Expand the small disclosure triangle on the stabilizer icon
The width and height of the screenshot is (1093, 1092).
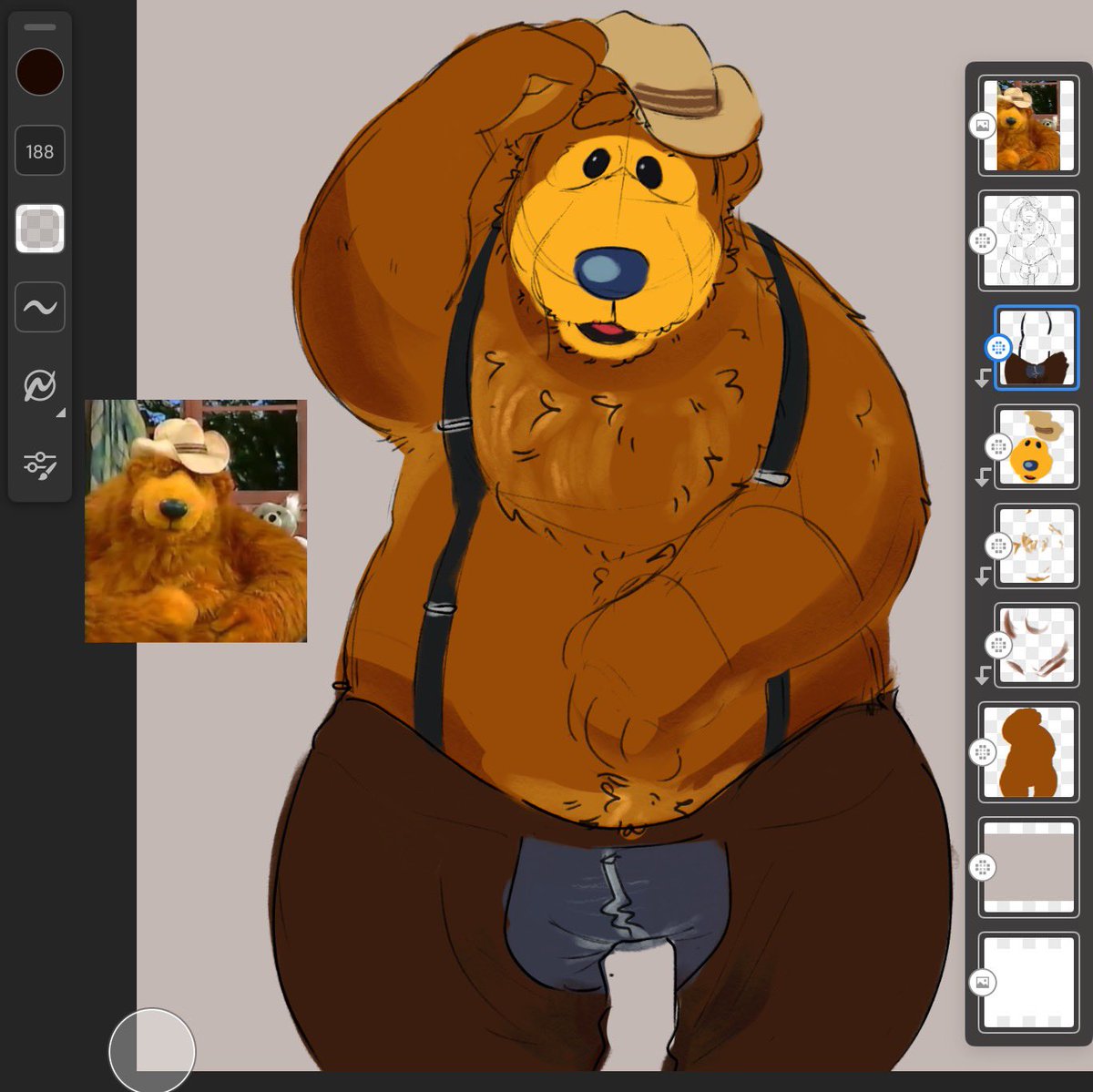[x=60, y=412]
